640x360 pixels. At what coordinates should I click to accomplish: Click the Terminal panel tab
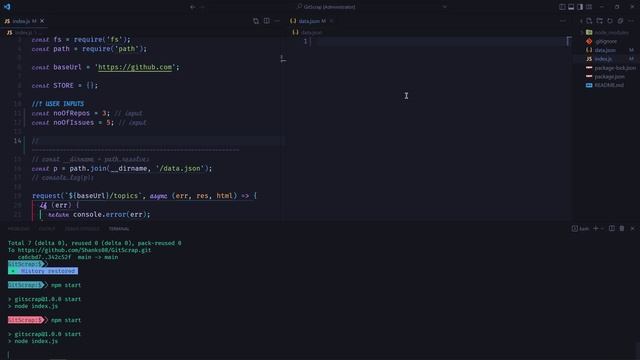119,229
